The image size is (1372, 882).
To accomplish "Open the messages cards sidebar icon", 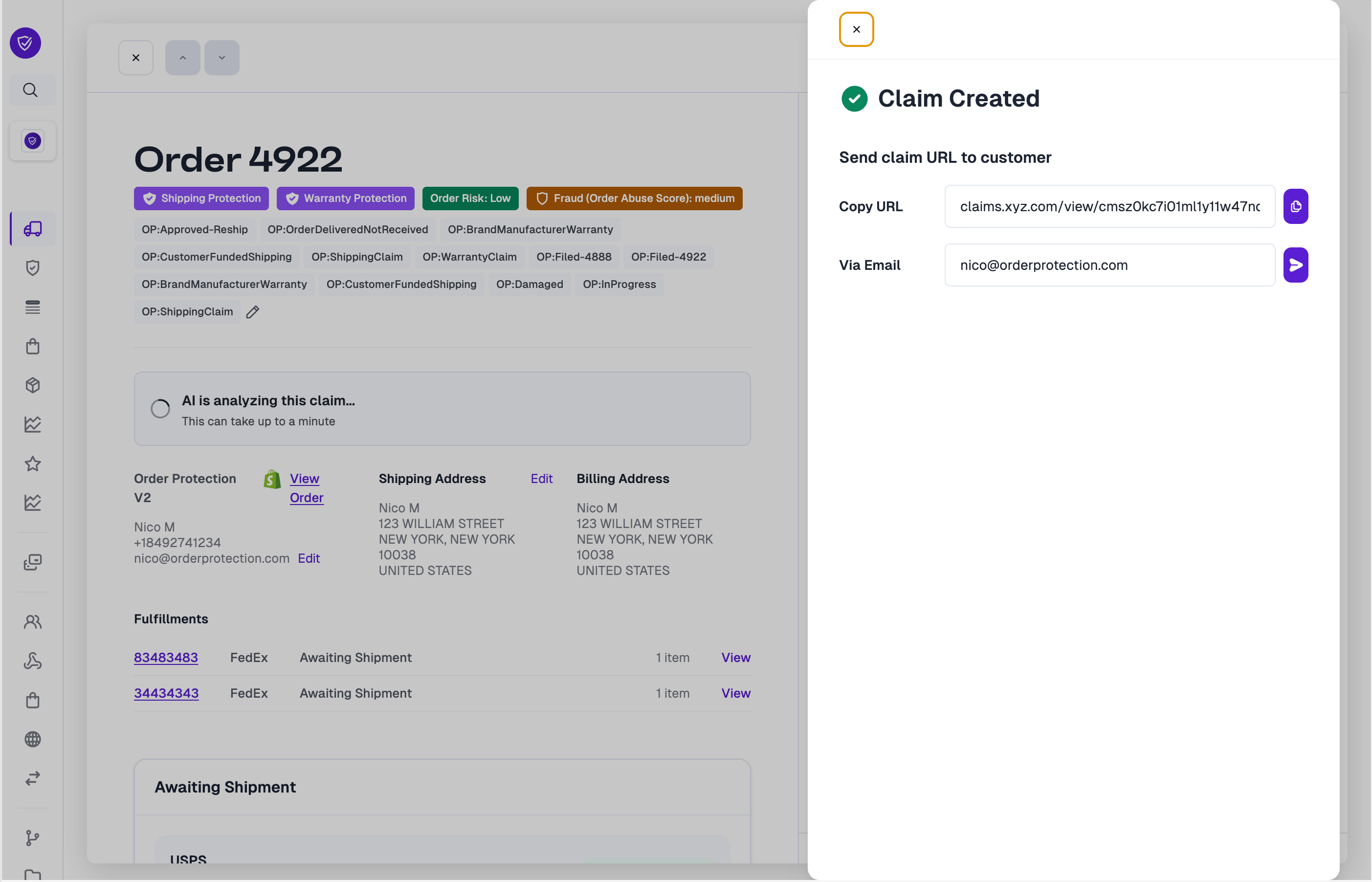I will coord(33,562).
